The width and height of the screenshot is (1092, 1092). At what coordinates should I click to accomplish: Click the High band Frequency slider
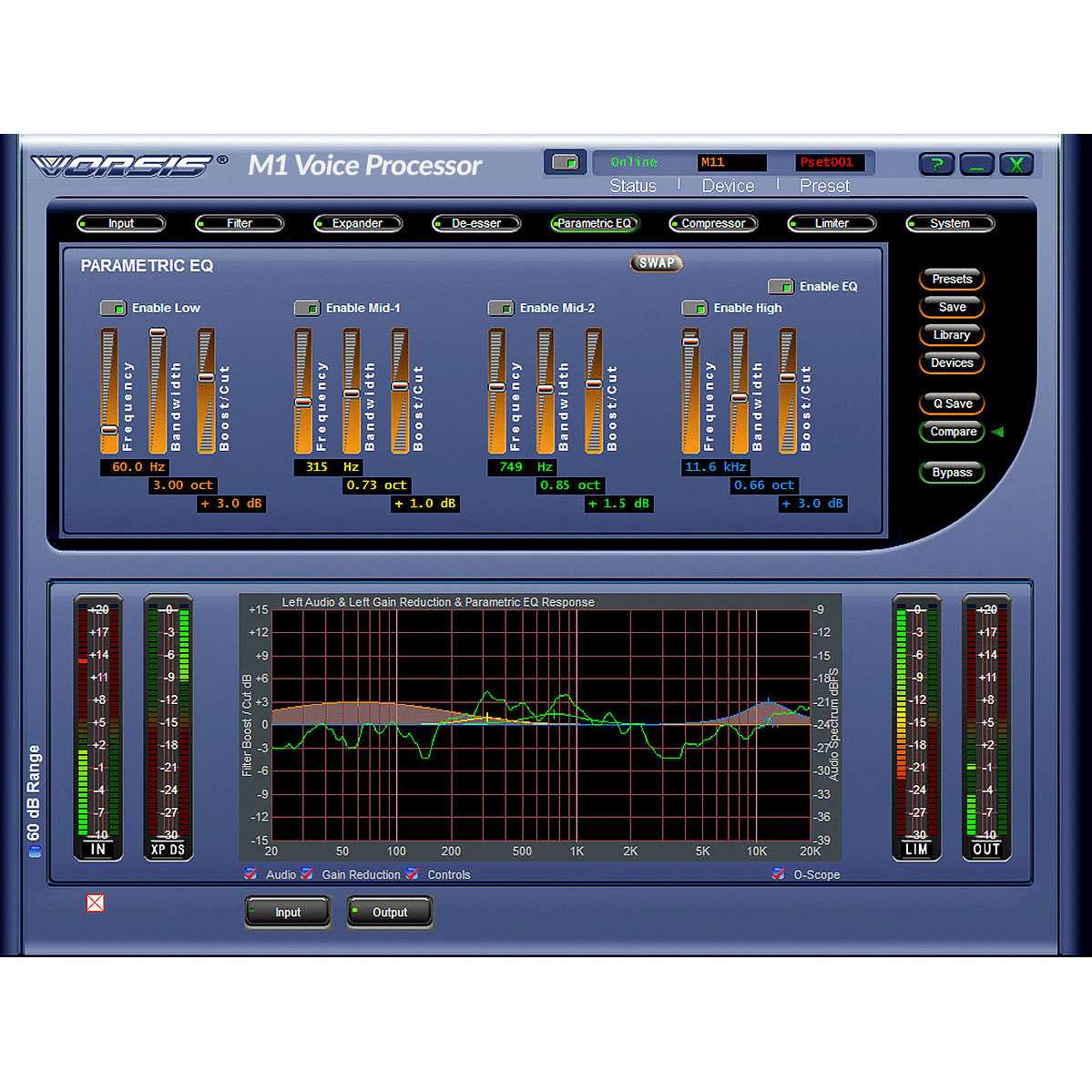pos(690,391)
